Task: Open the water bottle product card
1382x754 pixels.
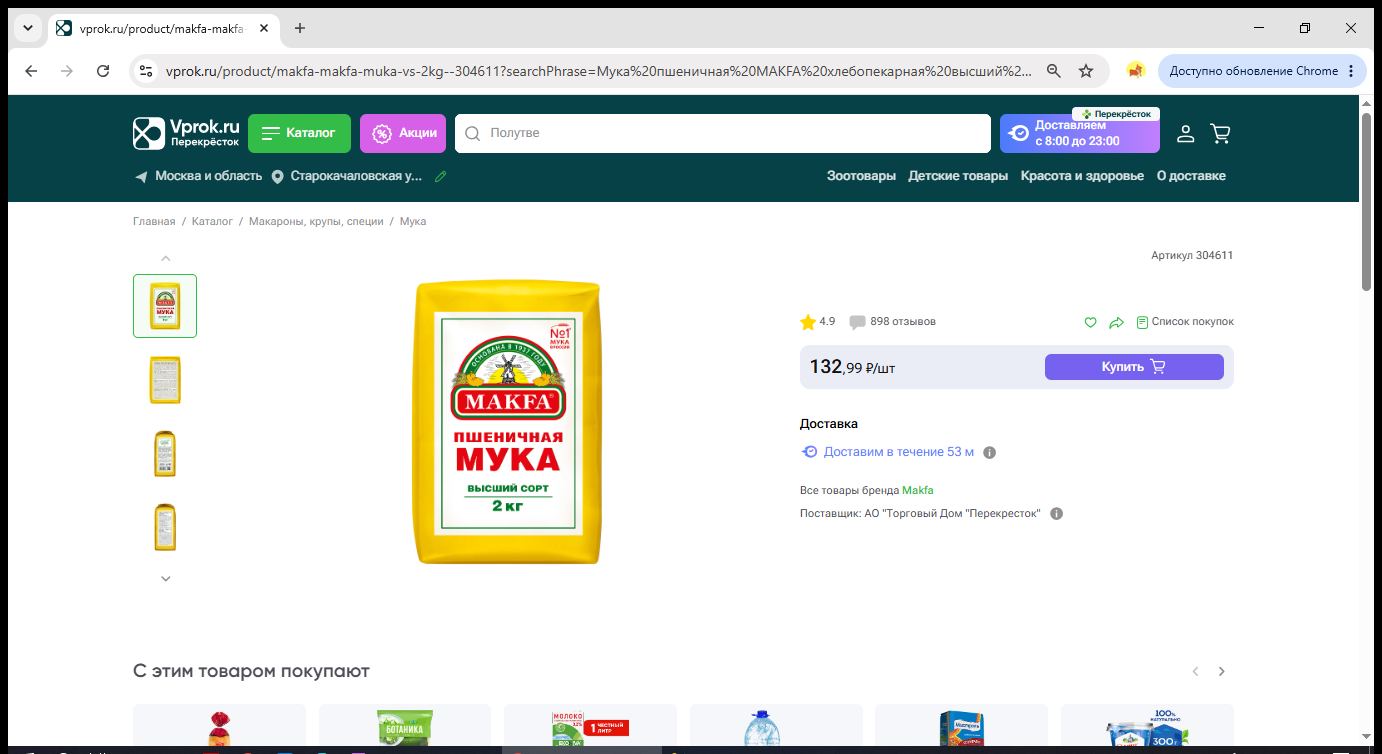Action: tap(776, 727)
